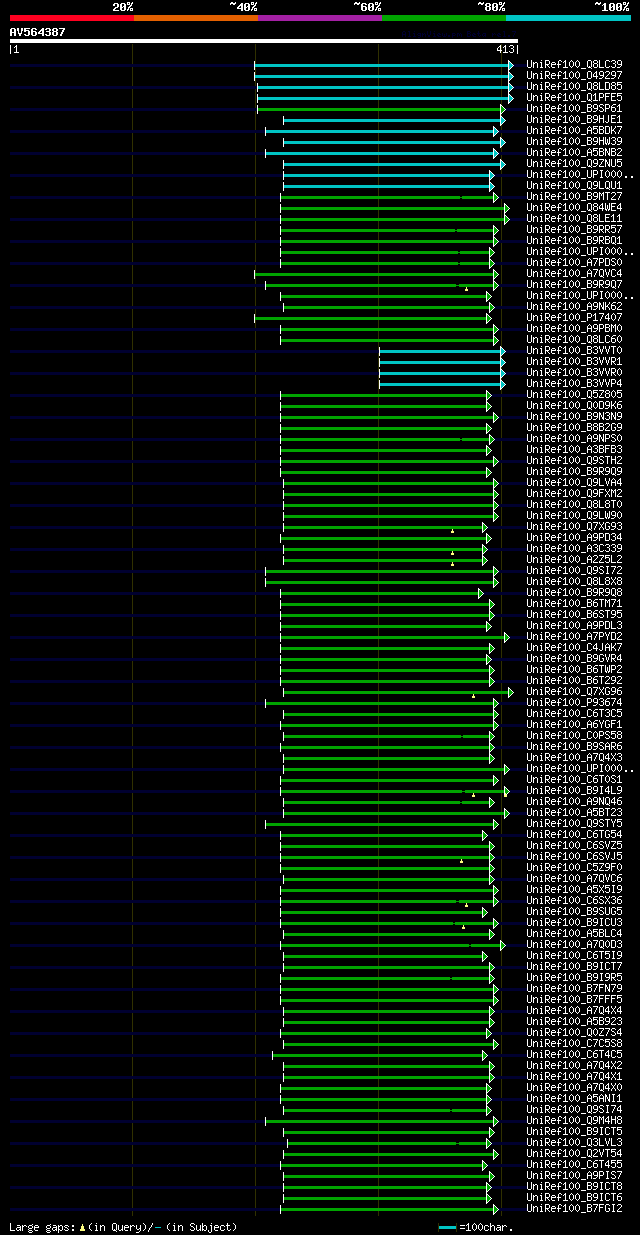This screenshot has width=640, height=1235.
Task: Select hit label UniRef100_A3C339
Action: click(575, 548)
